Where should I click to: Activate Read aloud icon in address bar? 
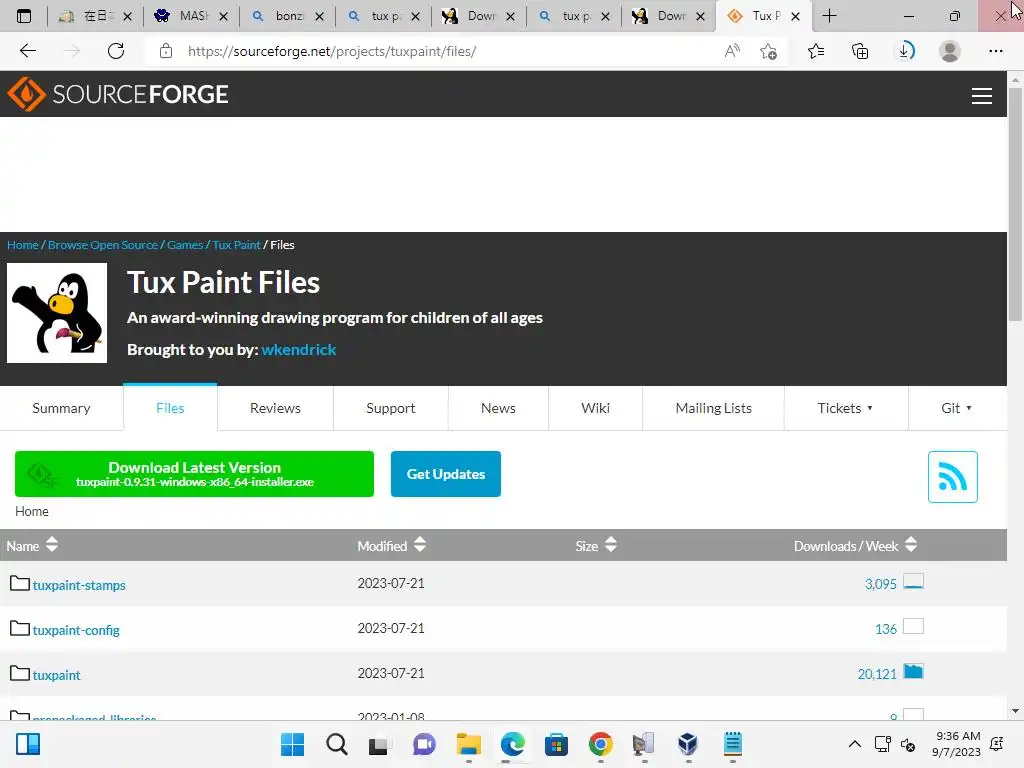pyautogui.click(x=732, y=51)
